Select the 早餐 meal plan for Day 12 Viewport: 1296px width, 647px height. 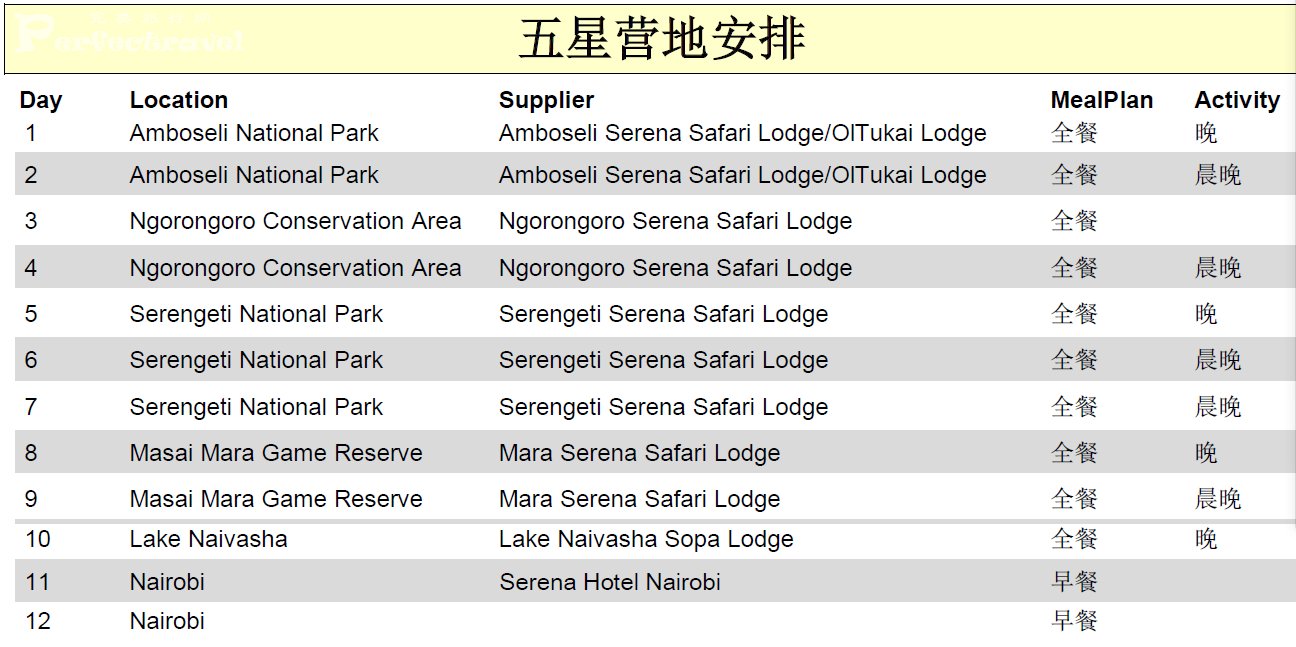(1075, 621)
